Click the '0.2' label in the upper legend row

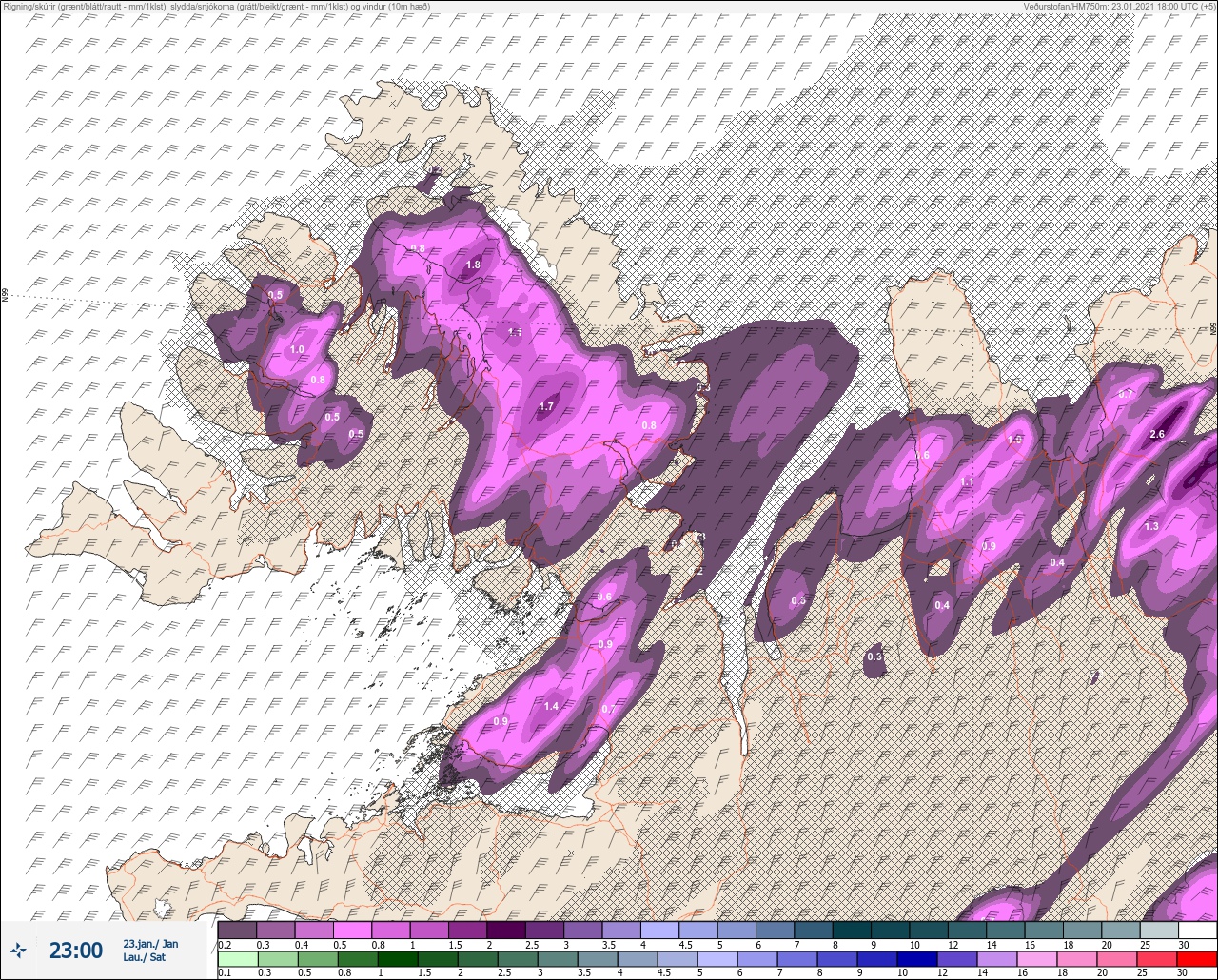tap(225, 944)
